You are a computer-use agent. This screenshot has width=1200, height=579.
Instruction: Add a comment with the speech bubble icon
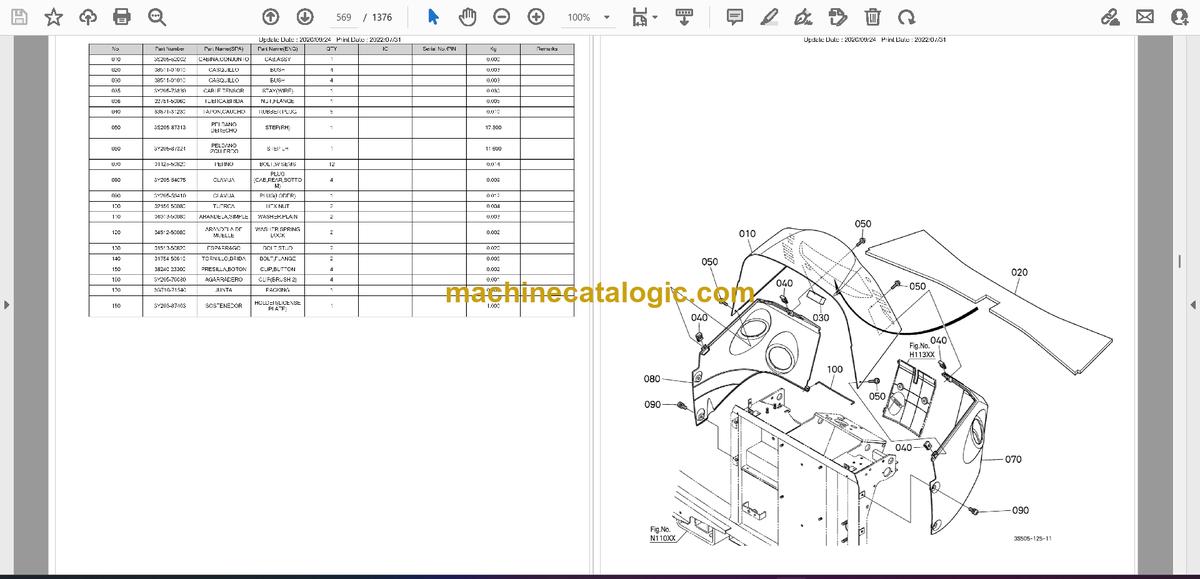tap(735, 17)
